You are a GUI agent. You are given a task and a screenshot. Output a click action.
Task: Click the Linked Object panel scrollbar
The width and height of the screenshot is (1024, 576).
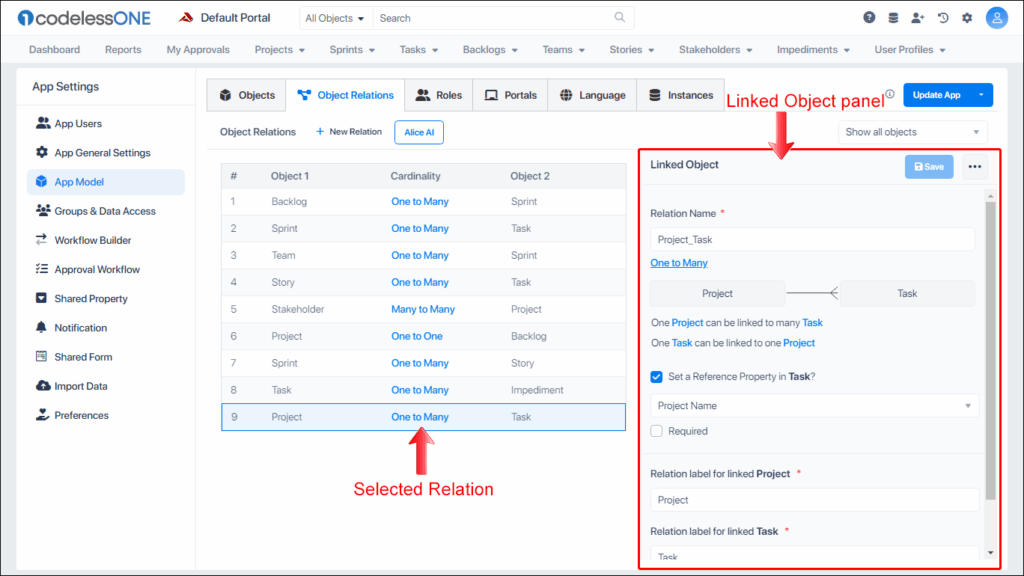[x=990, y=350]
